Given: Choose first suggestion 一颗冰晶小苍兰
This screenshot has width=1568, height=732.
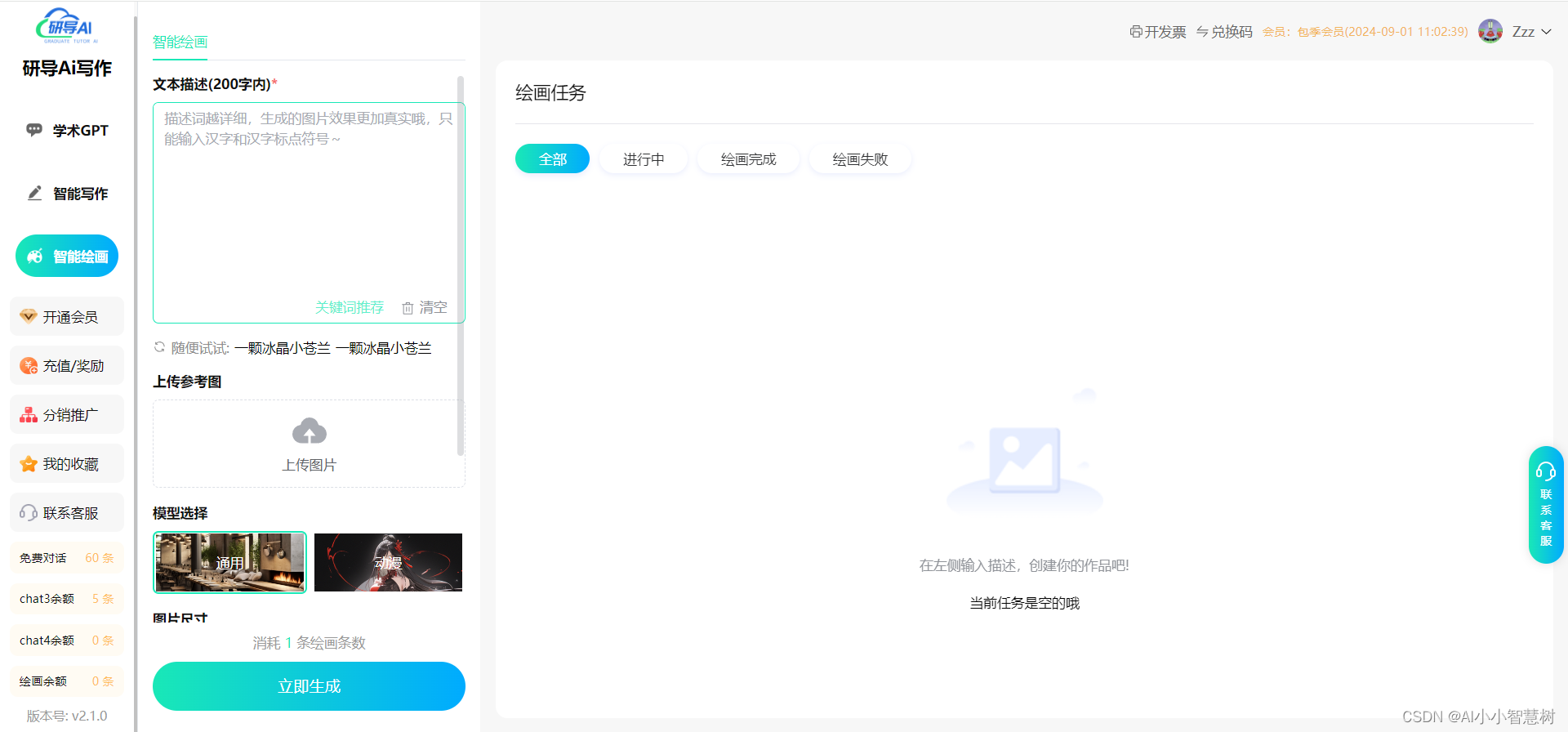Looking at the screenshot, I should (x=283, y=348).
